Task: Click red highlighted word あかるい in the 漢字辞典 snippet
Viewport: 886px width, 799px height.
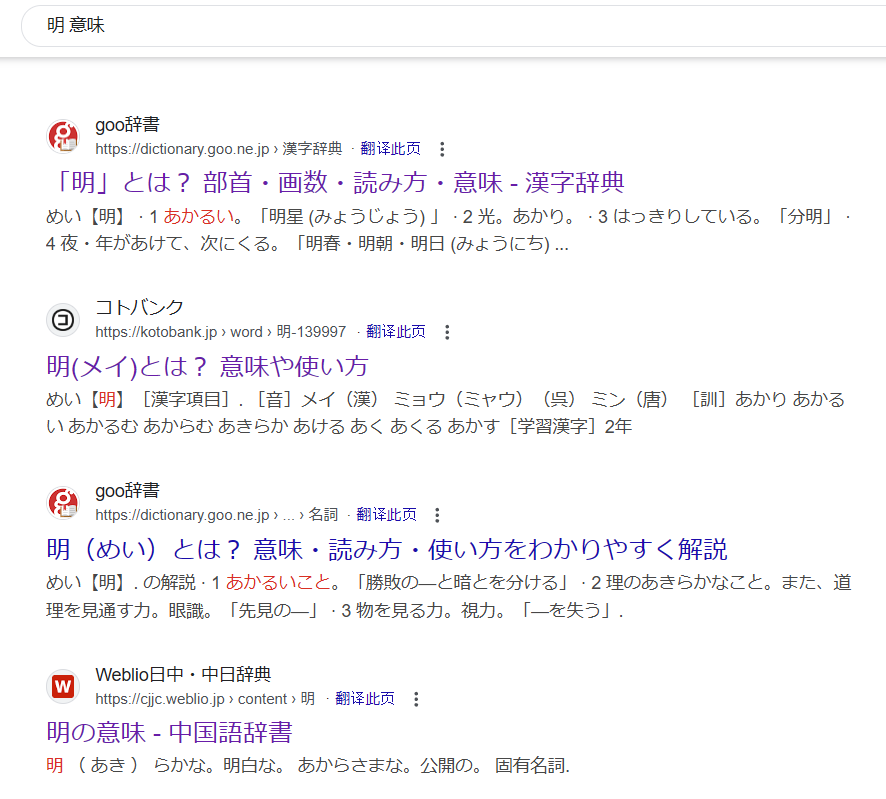Action: point(198,216)
